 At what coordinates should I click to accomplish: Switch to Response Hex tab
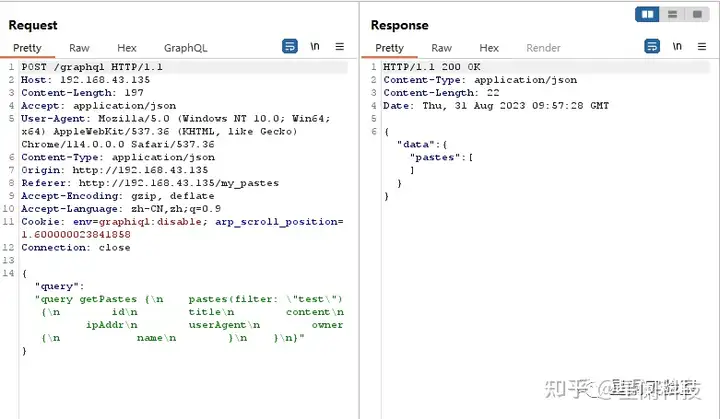489,48
